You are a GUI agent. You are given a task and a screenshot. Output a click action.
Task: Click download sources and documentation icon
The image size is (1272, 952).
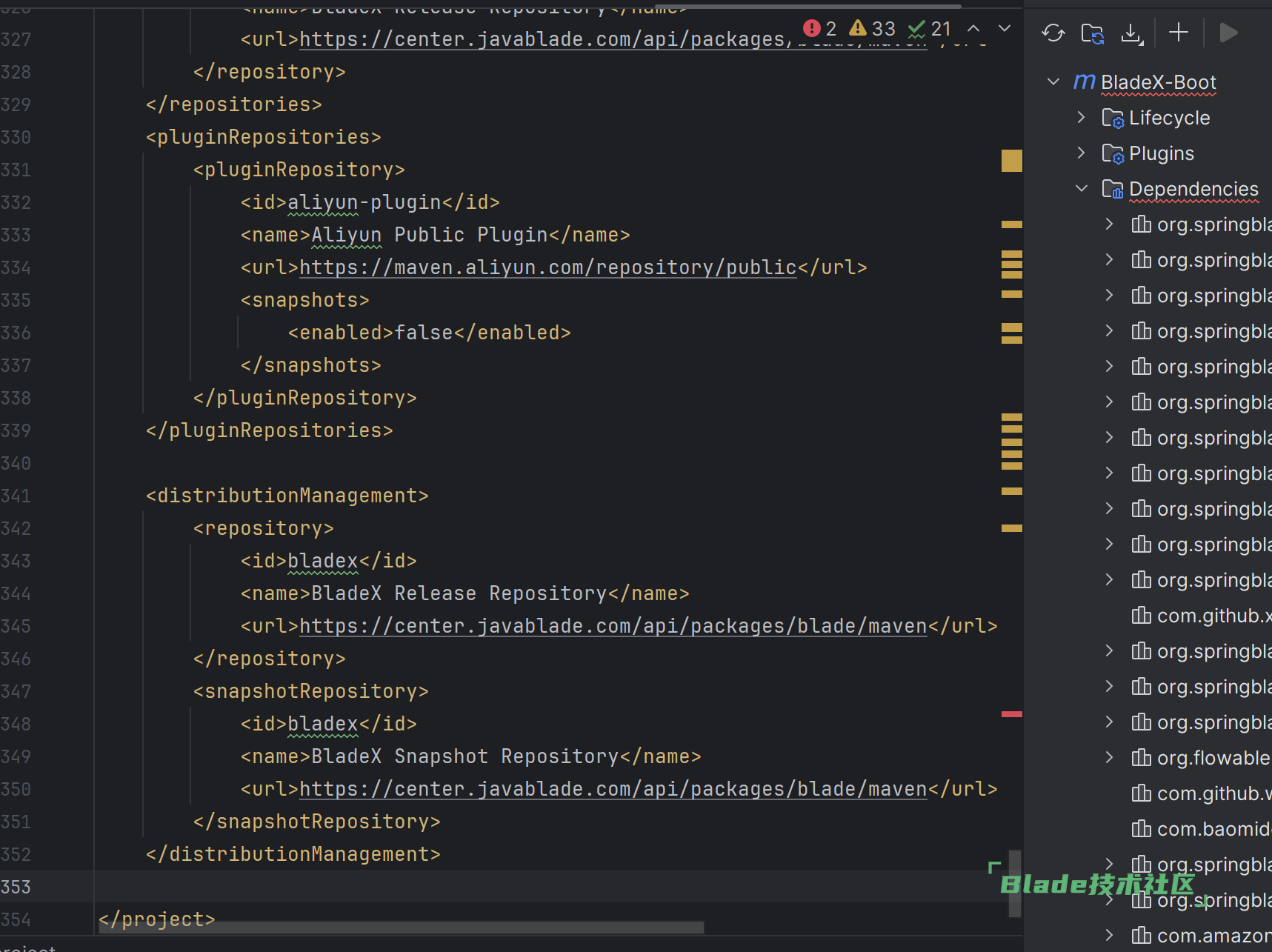1132,33
